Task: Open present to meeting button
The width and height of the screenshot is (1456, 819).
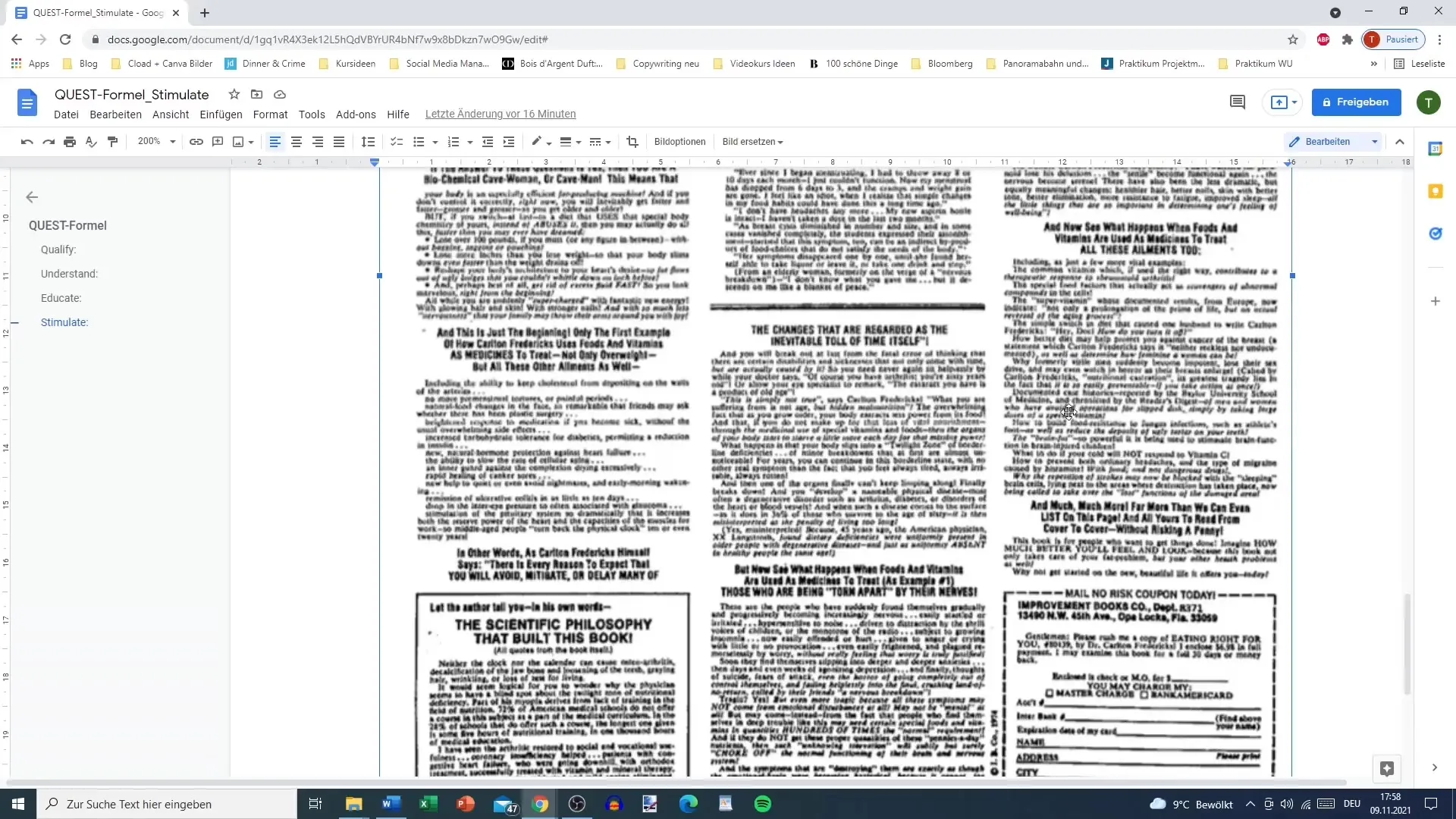Action: coord(1283,102)
